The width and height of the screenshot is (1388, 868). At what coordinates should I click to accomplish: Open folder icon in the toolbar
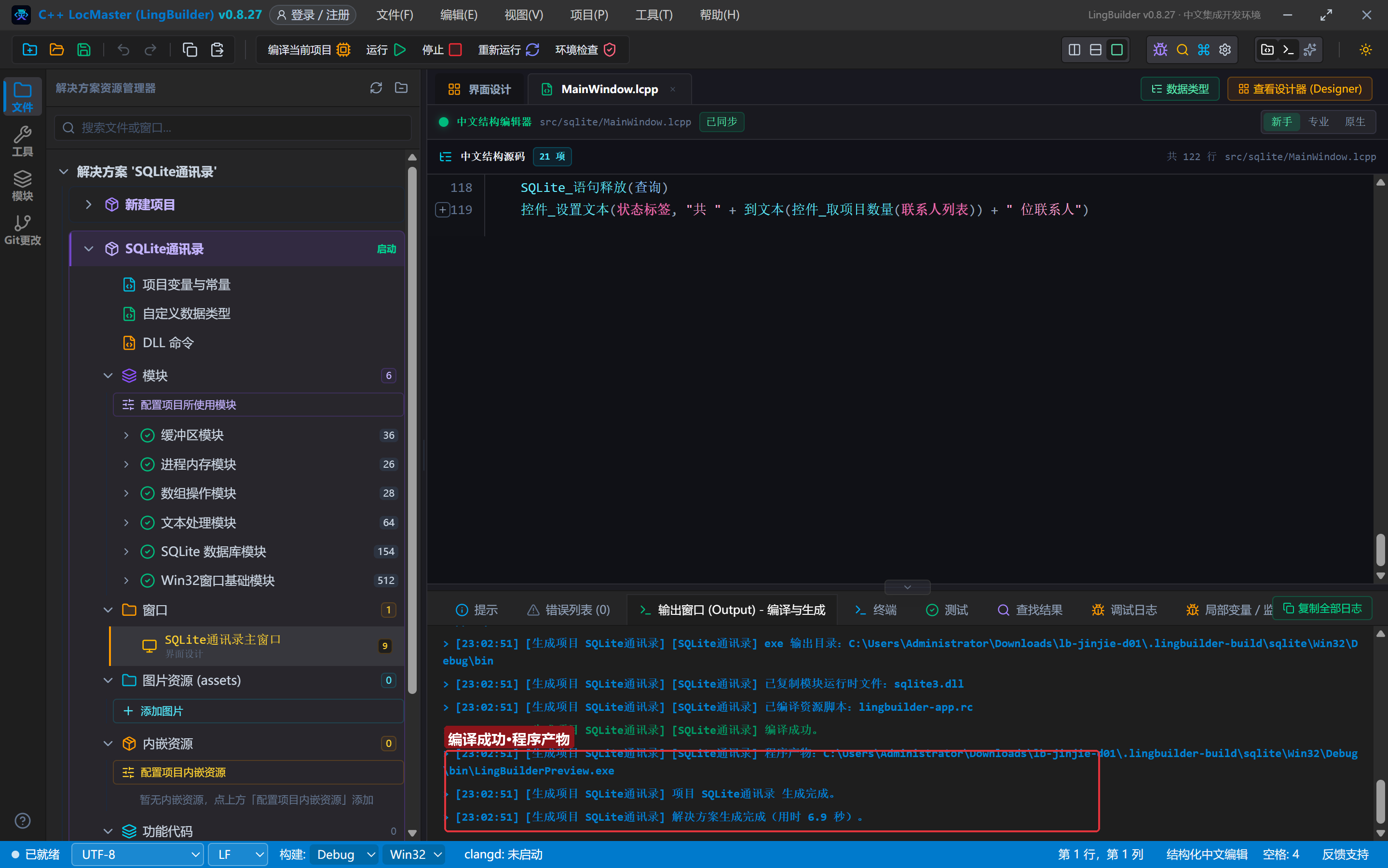pyautogui.click(x=56, y=50)
